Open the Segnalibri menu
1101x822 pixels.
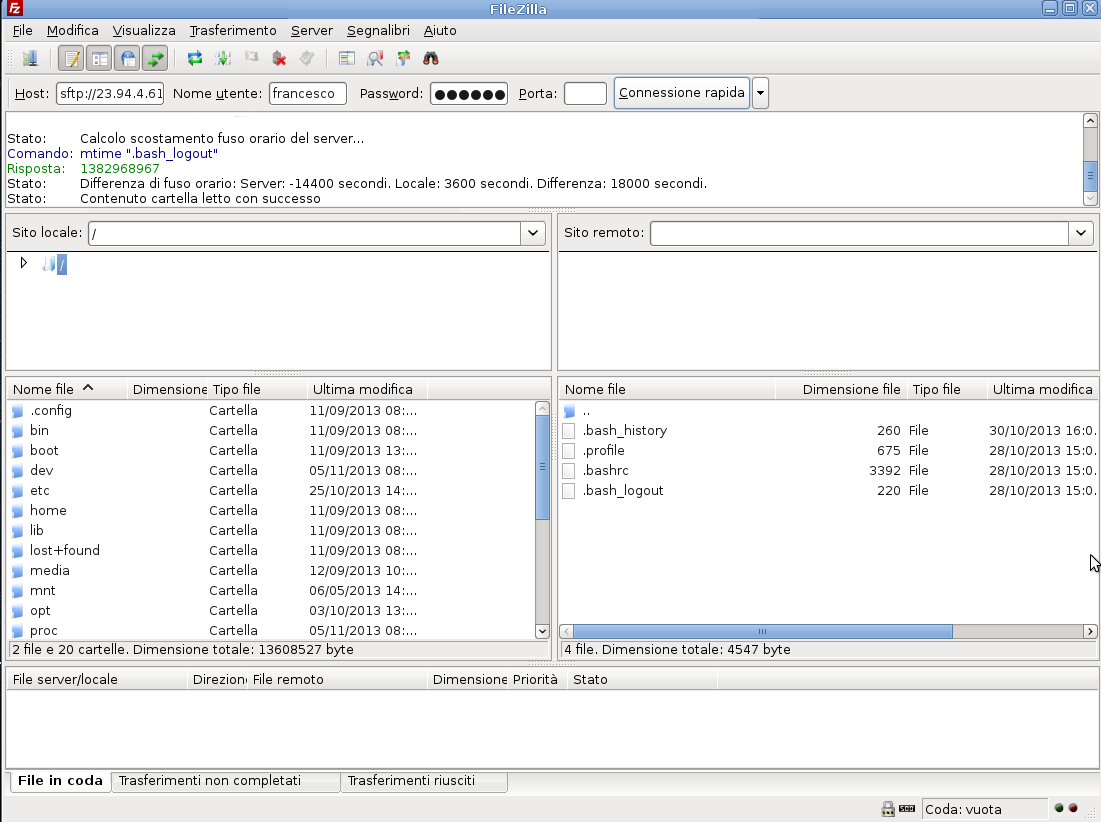[x=378, y=30]
